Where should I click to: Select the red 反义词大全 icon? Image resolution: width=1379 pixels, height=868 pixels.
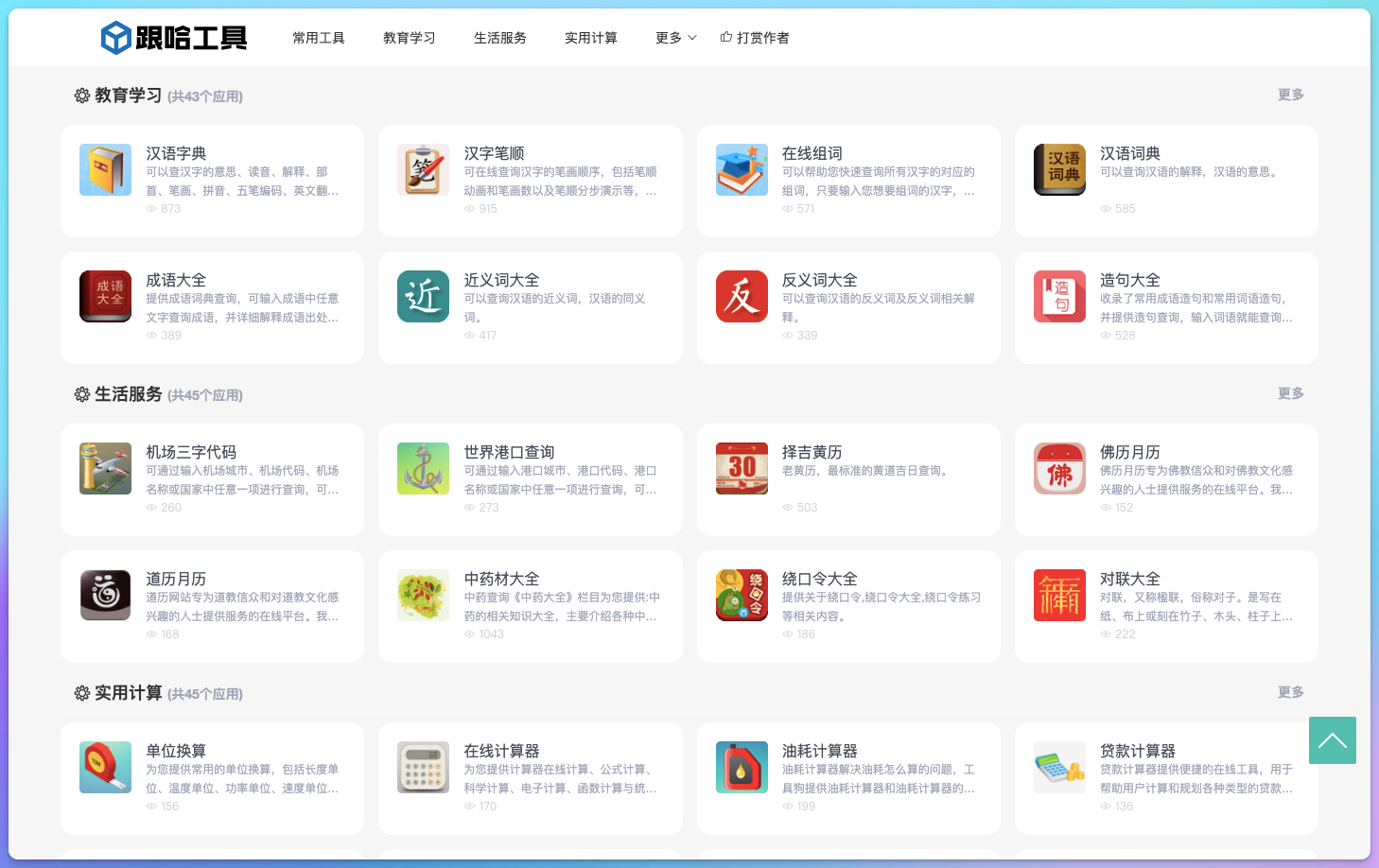[x=742, y=297]
